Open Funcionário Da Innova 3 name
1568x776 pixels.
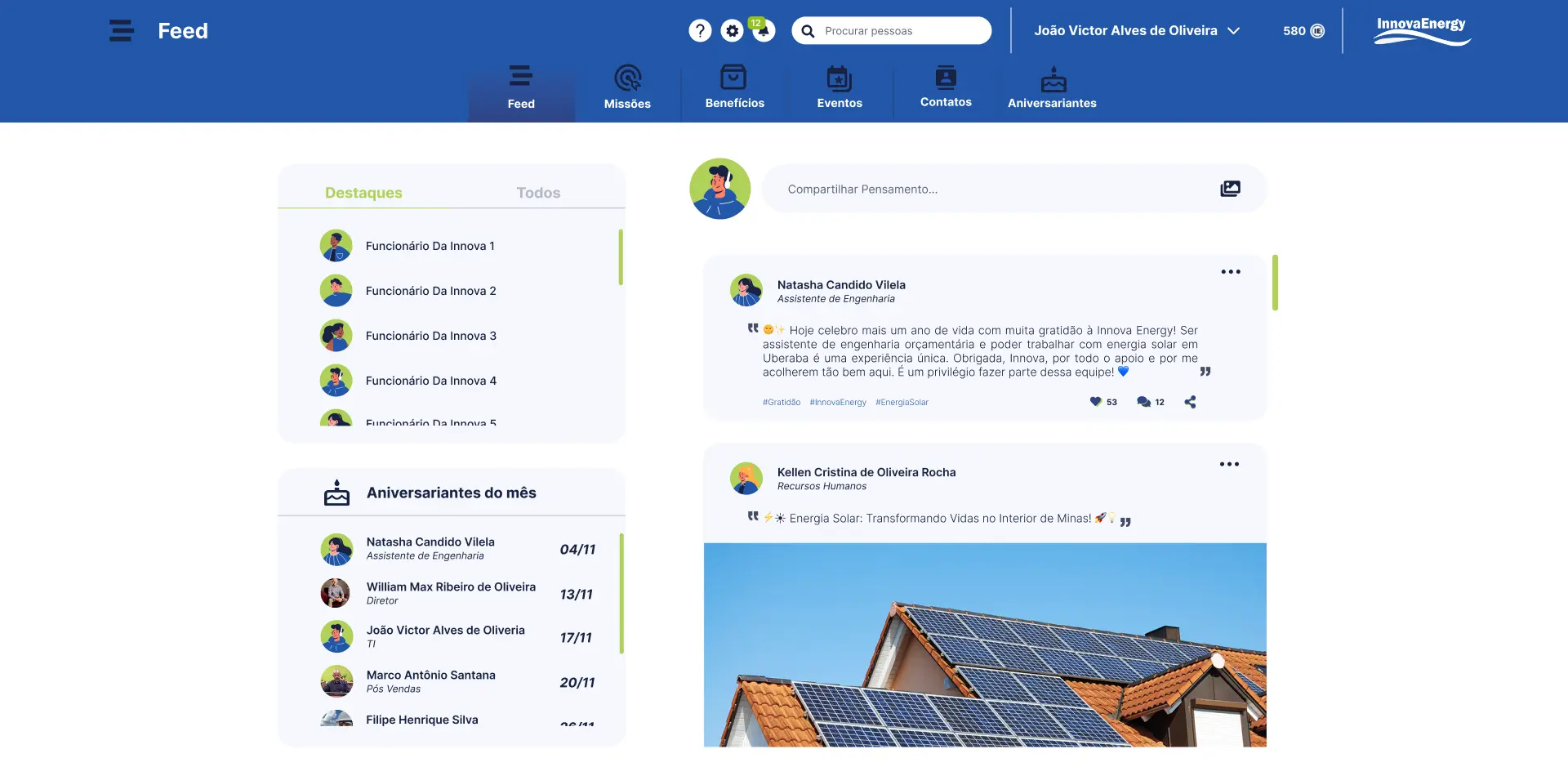[430, 336]
